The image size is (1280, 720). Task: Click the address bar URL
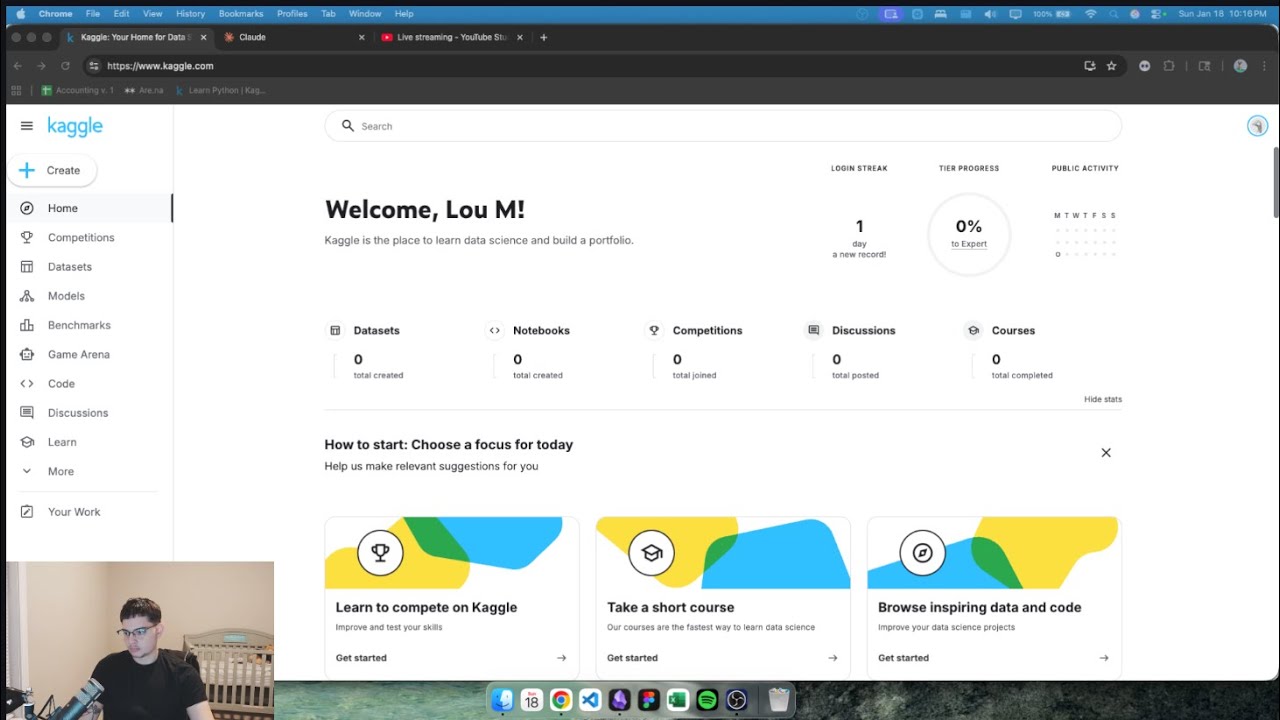click(160, 66)
